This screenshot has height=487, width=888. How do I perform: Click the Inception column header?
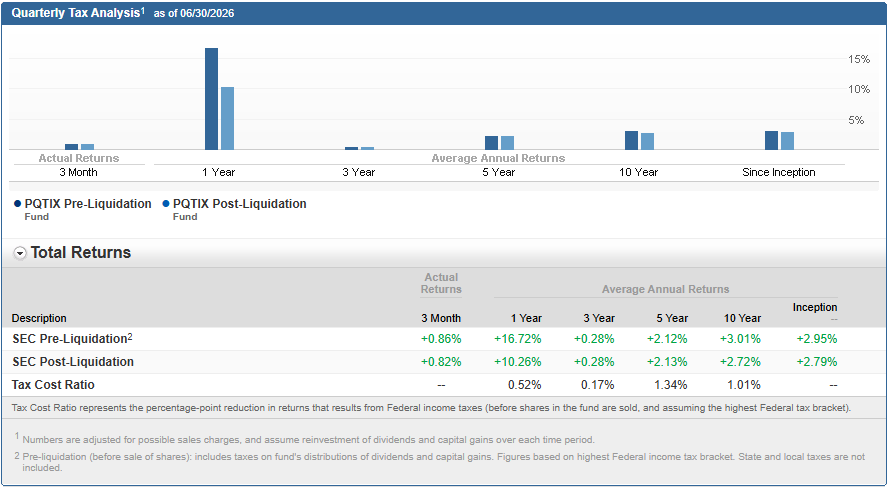[815, 307]
